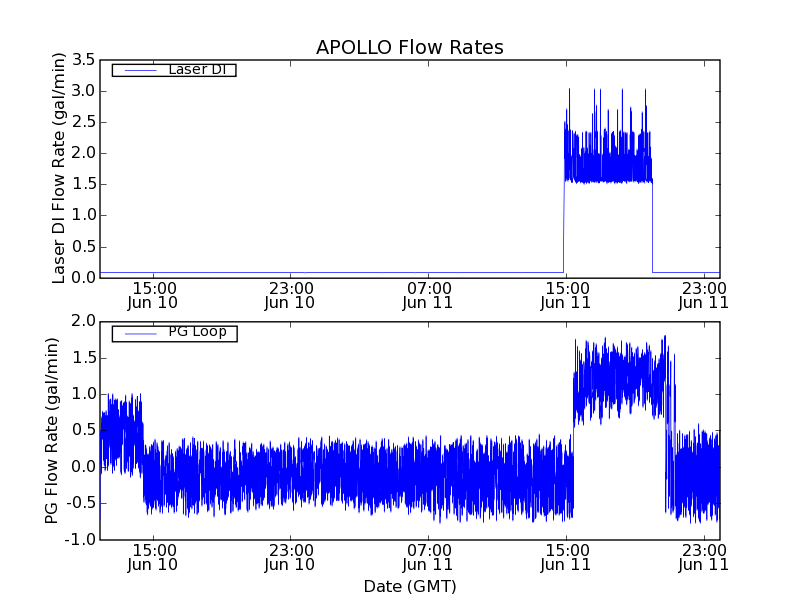This screenshot has width=800, height=600.
Task: Click the Date (GMT) x-axis label
Action: coord(409,586)
